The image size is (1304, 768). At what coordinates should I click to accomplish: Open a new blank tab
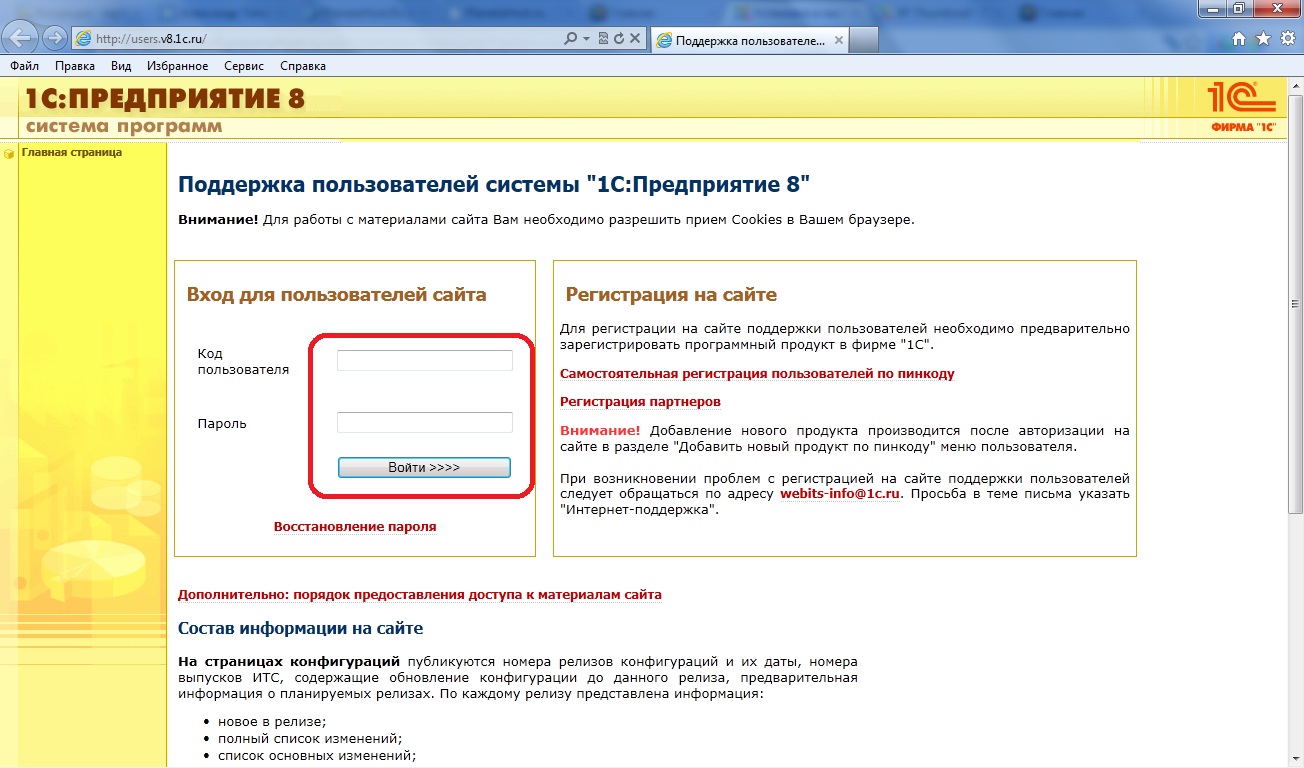tap(864, 41)
